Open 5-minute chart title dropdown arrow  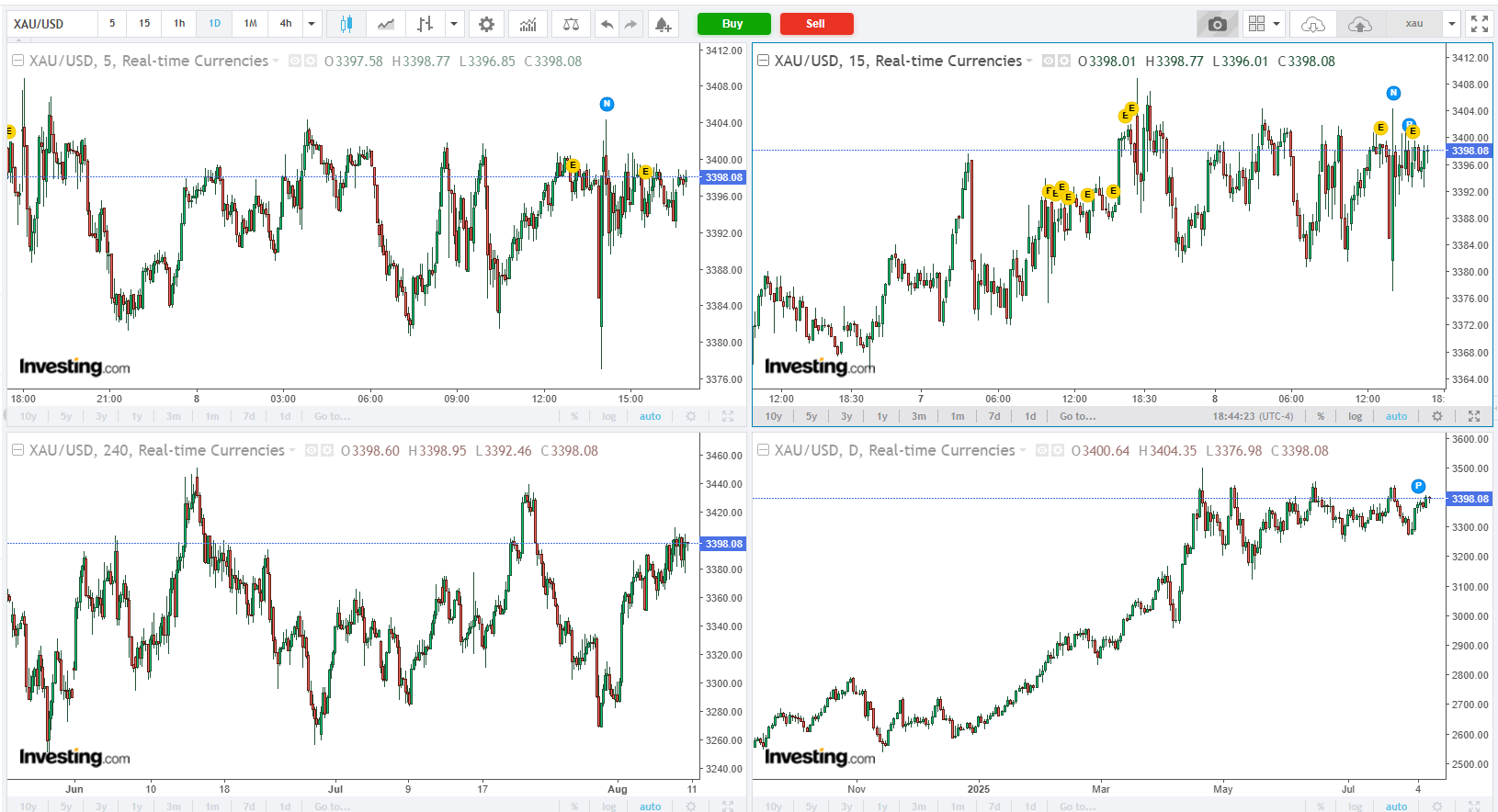(x=276, y=62)
